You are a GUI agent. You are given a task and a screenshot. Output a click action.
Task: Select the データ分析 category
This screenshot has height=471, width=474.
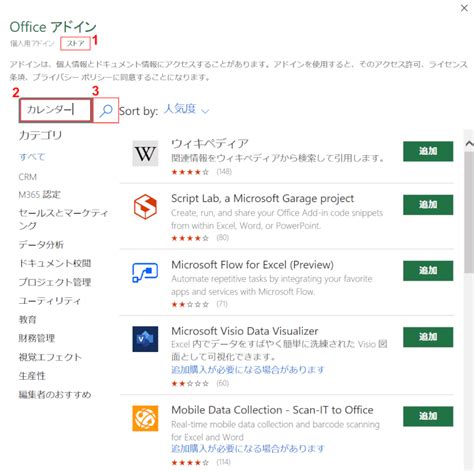pyautogui.click(x=41, y=245)
